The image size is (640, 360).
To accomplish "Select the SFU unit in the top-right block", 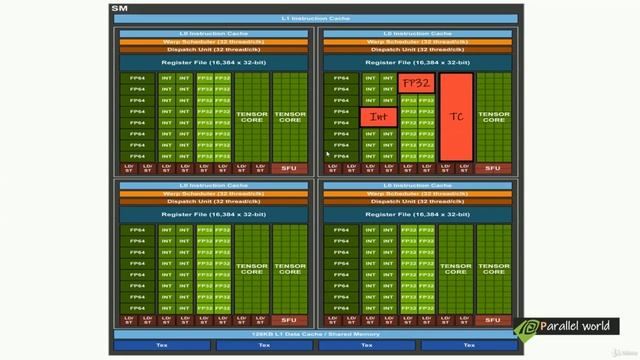I will [x=493, y=169].
